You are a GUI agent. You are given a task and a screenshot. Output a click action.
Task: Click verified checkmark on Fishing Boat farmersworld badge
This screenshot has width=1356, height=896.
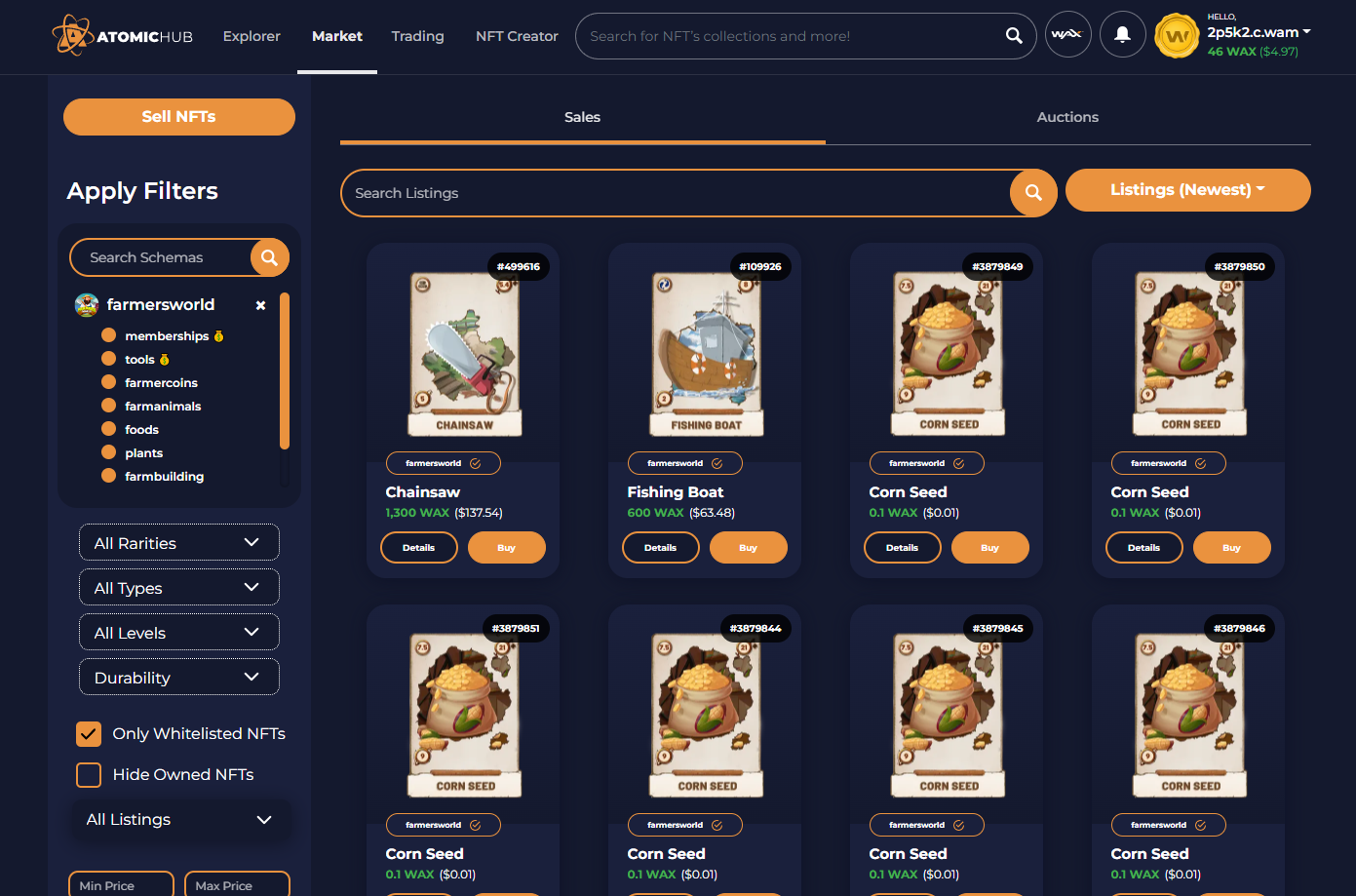(x=717, y=463)
